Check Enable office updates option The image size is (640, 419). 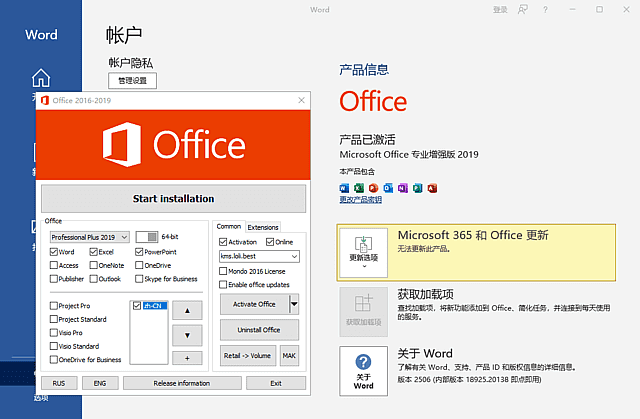click(223, 284)
